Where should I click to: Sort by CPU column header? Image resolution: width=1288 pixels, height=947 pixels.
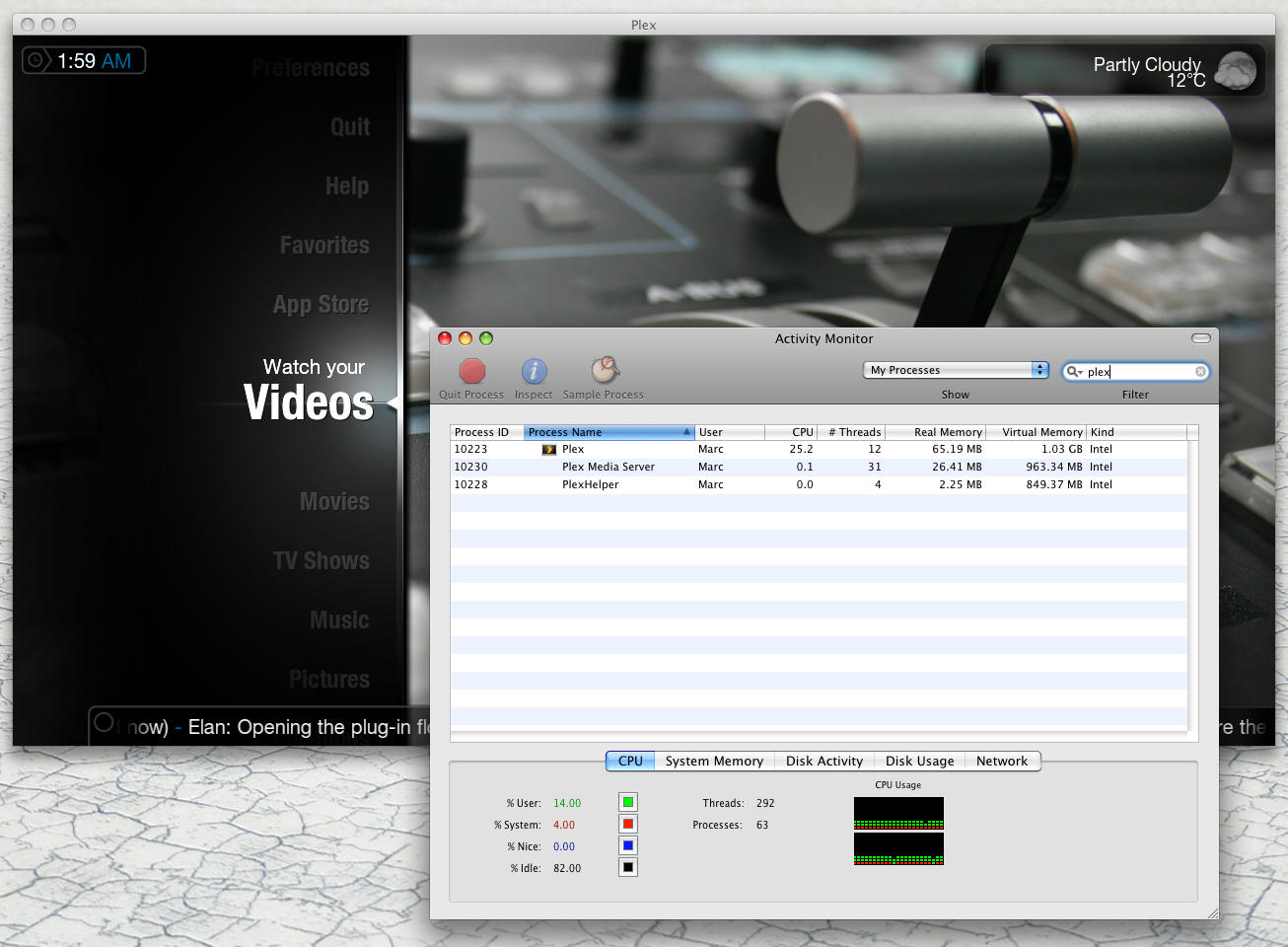coord(791,432)
